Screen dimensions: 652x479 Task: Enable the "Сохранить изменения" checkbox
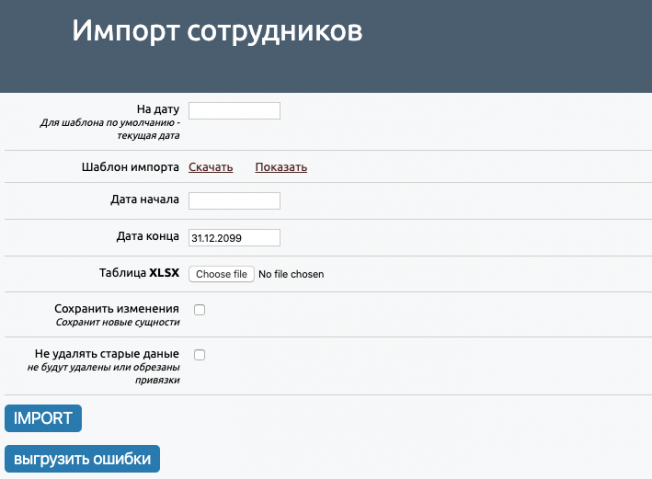click(x=200, y=310)
